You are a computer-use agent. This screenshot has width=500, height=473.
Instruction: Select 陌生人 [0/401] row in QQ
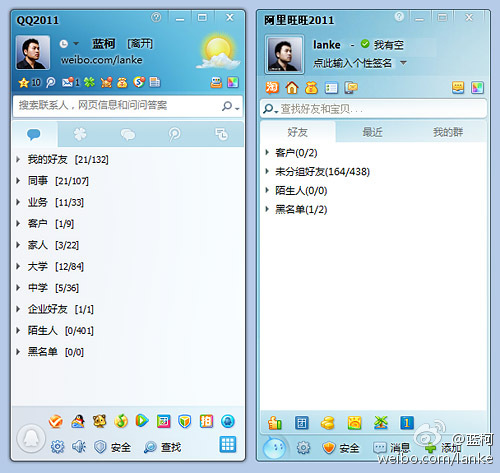click(127, 330)
